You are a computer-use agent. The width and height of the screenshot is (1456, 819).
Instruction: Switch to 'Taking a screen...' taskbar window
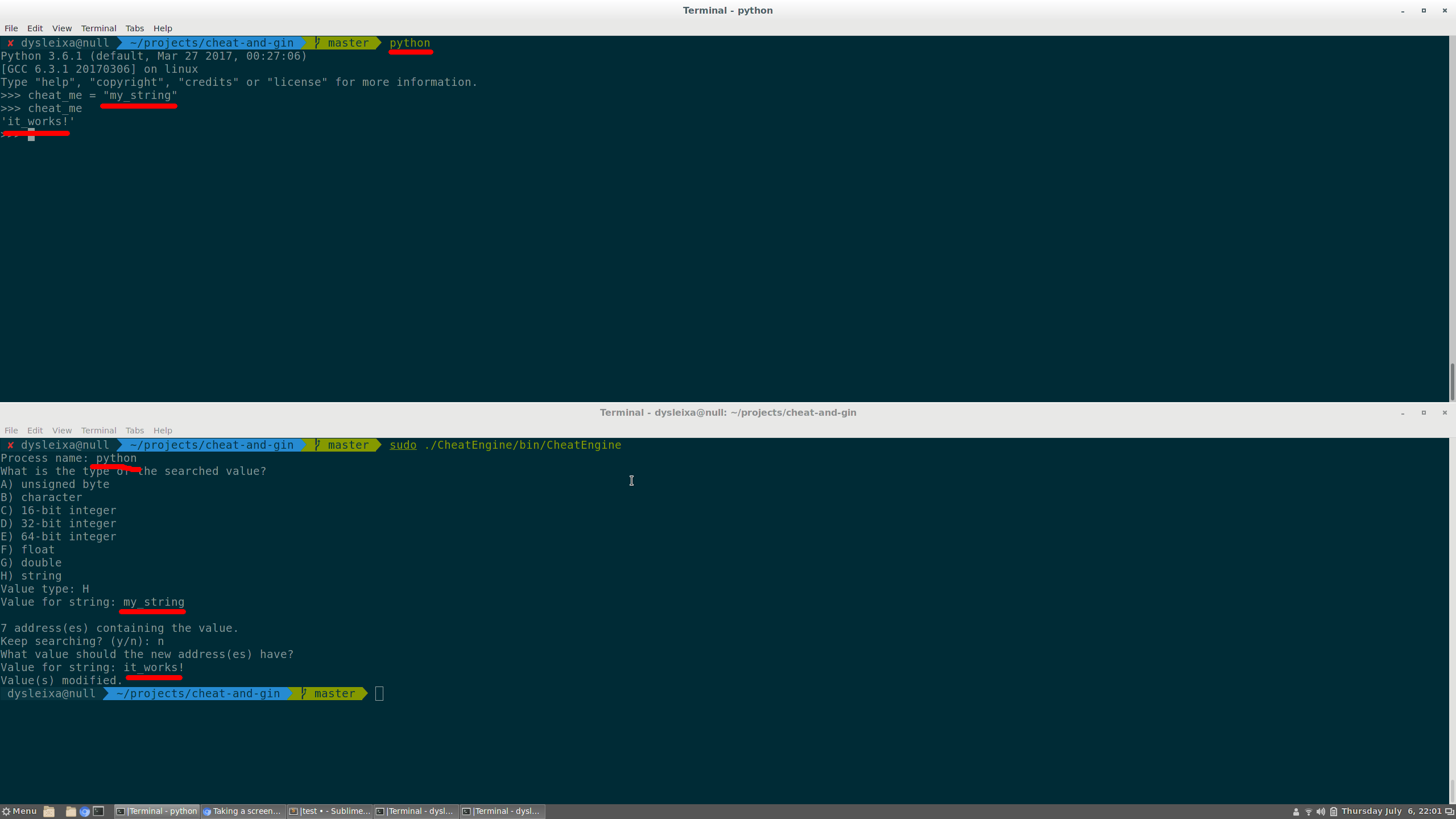242,812
